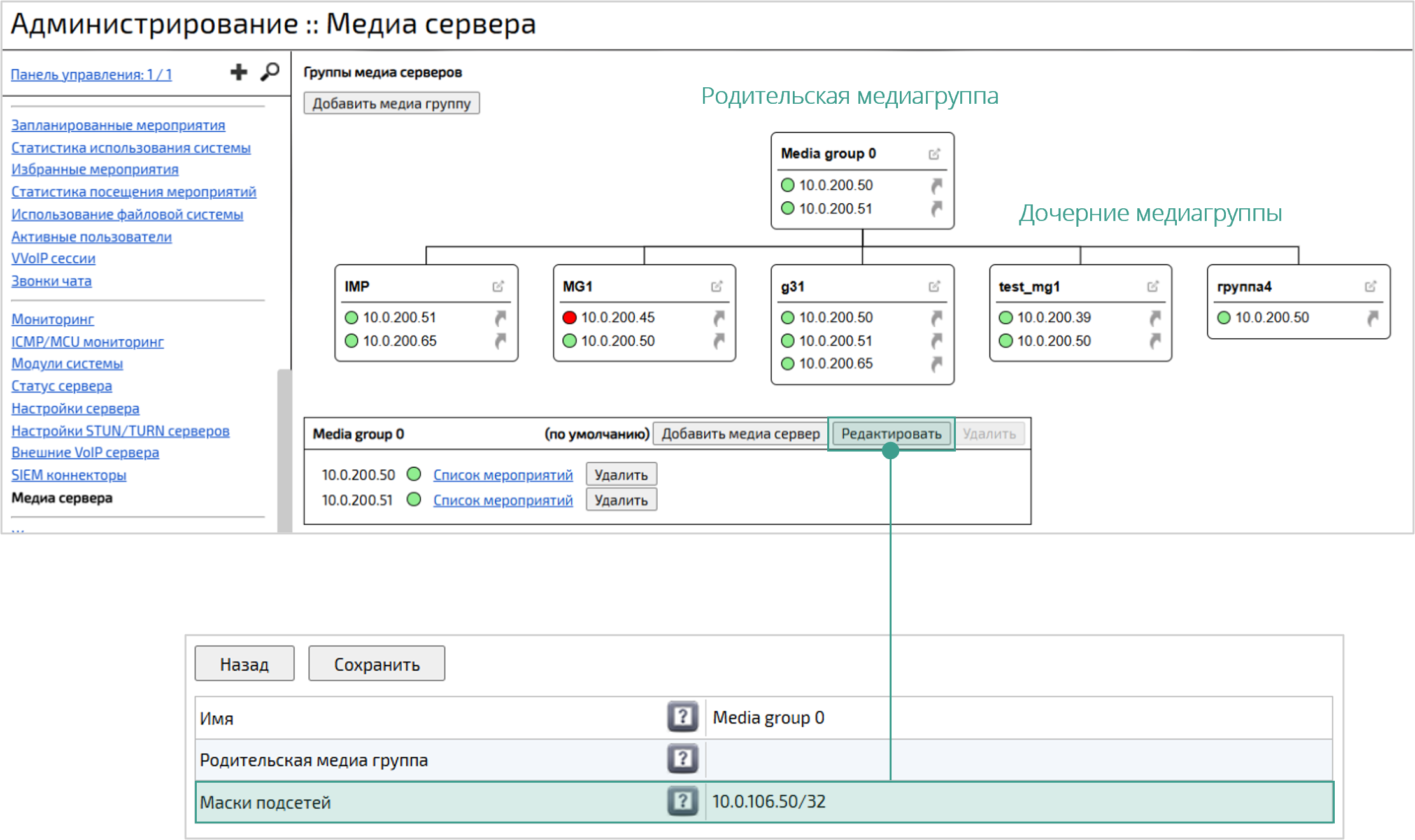Click edit icon on g31 group card
The image size is (1415, 840).
point(934,287)
